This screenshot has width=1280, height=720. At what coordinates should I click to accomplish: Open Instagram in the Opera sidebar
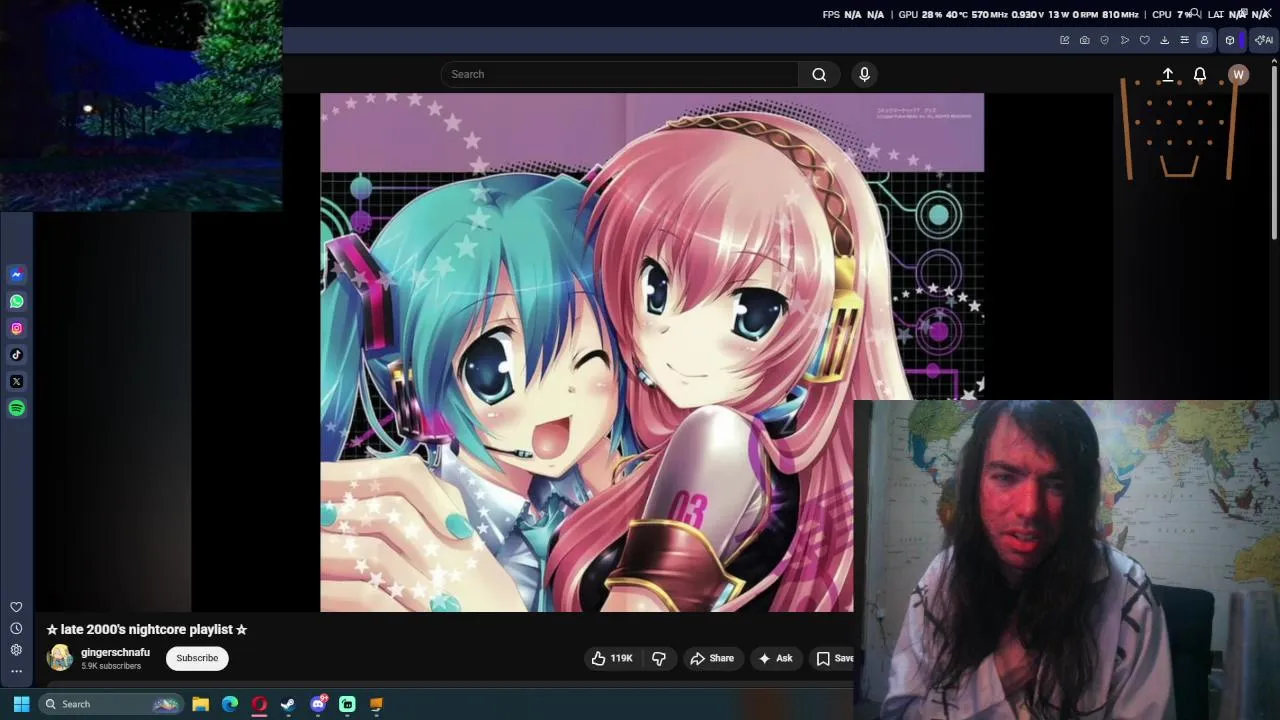16,328
